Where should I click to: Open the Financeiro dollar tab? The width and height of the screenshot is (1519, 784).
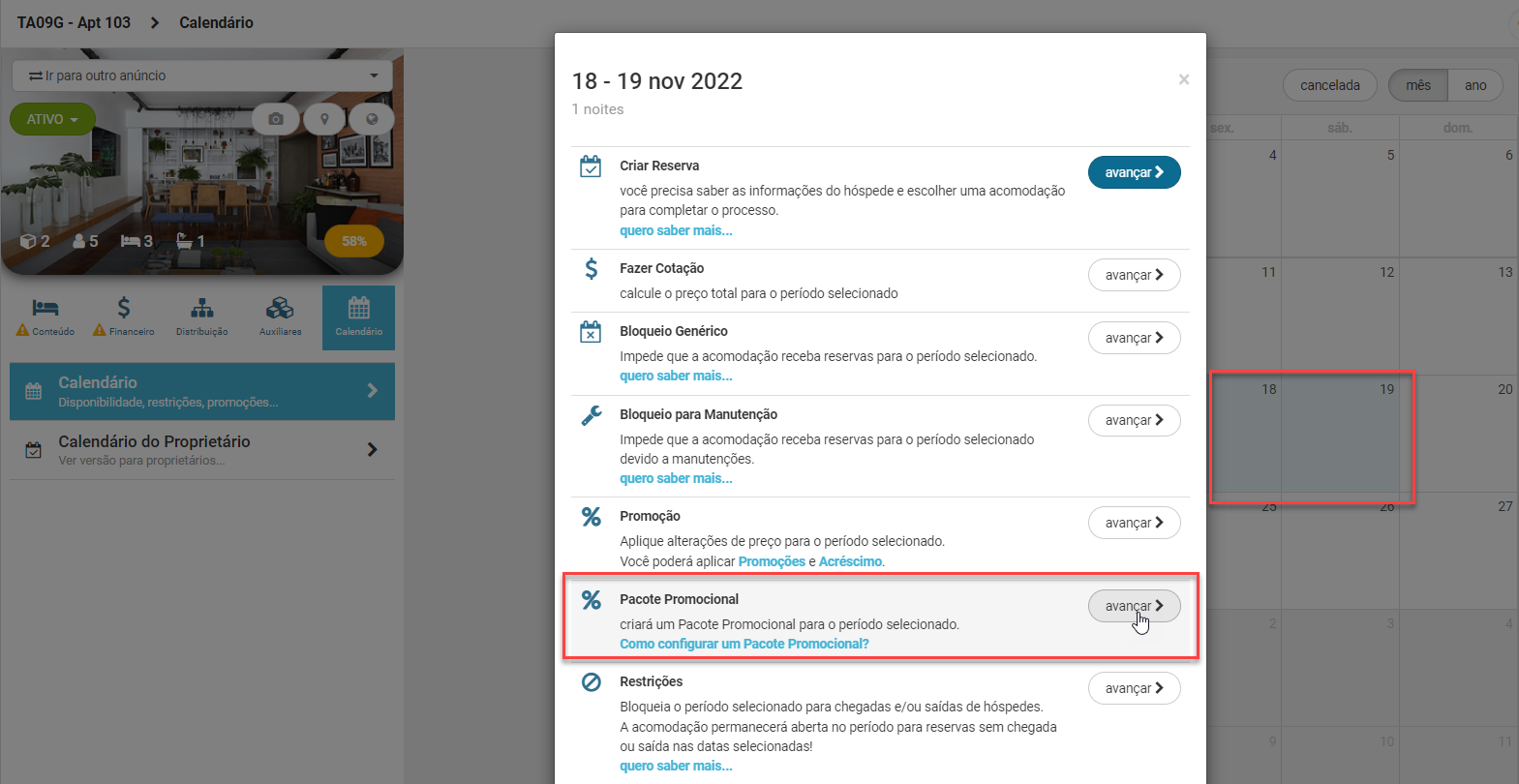coord(124,317)
